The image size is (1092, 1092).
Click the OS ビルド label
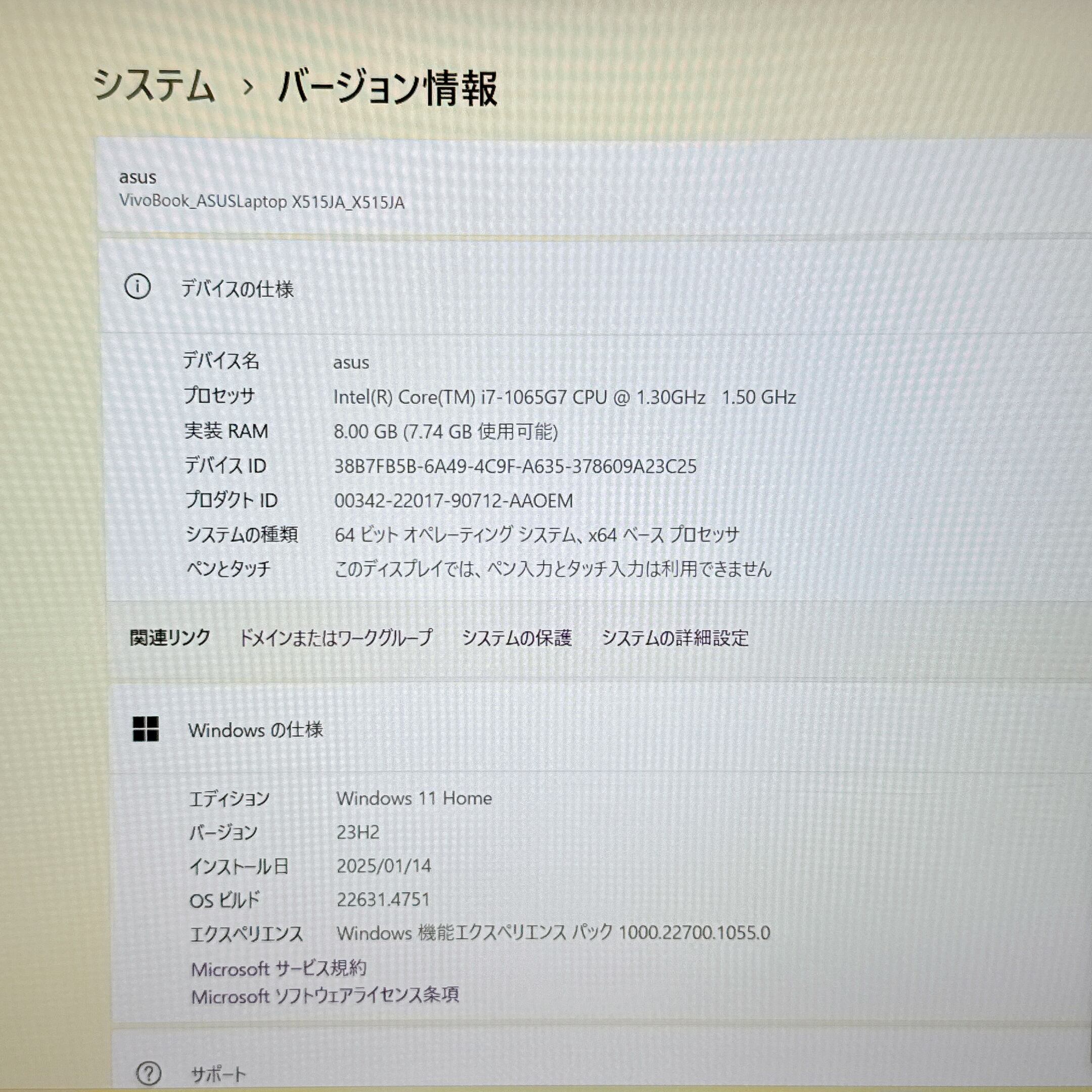224,900
